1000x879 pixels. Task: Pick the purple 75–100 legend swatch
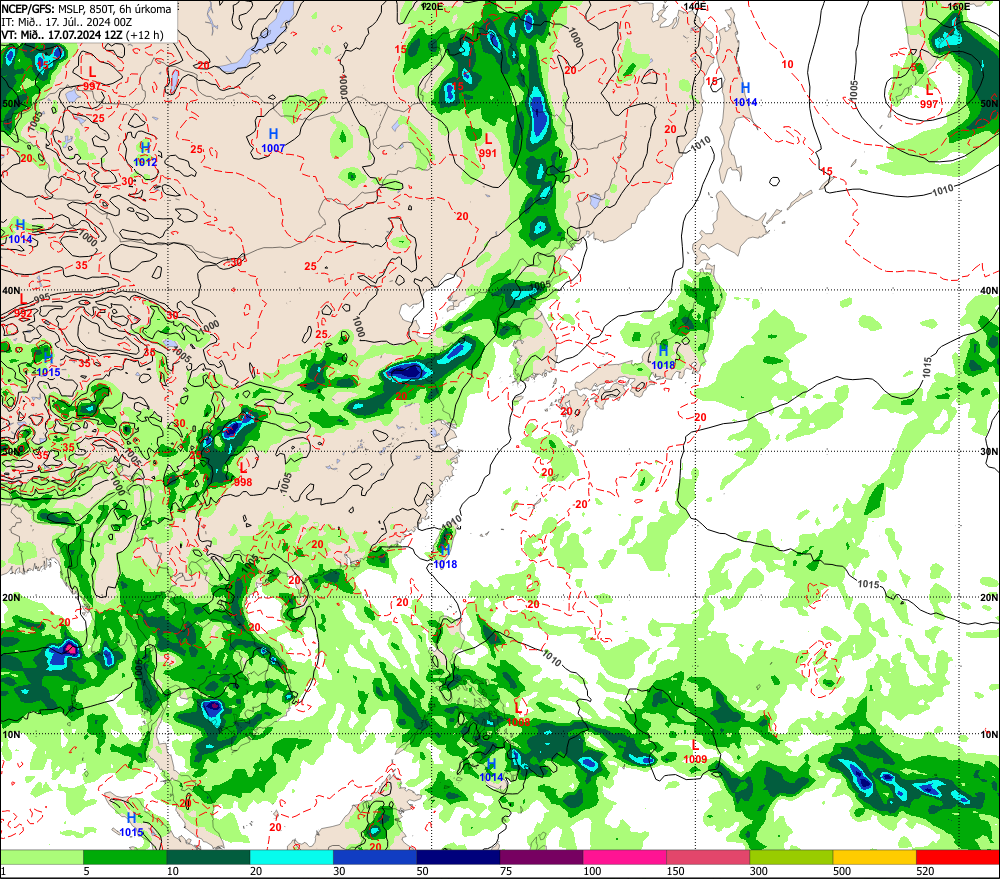click(x=541, y=857)
